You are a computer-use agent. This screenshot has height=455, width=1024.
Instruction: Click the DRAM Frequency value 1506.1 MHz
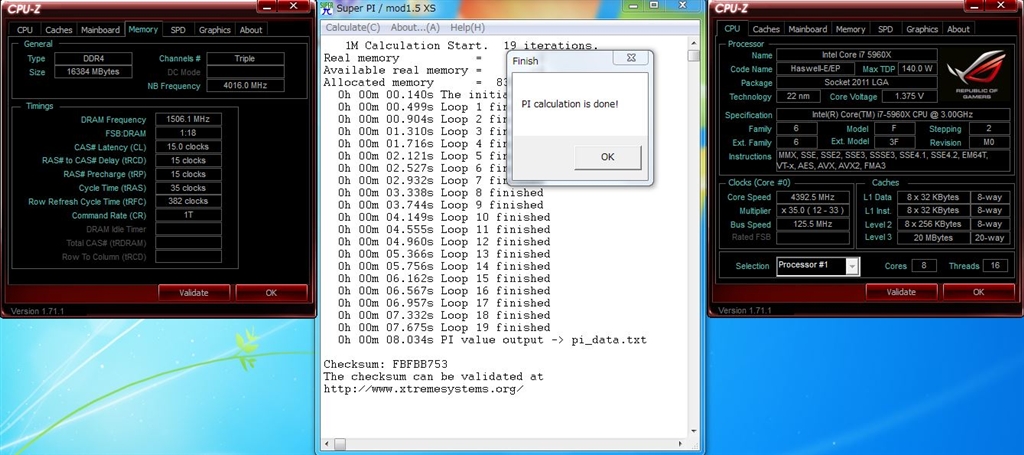coord(188,119)
